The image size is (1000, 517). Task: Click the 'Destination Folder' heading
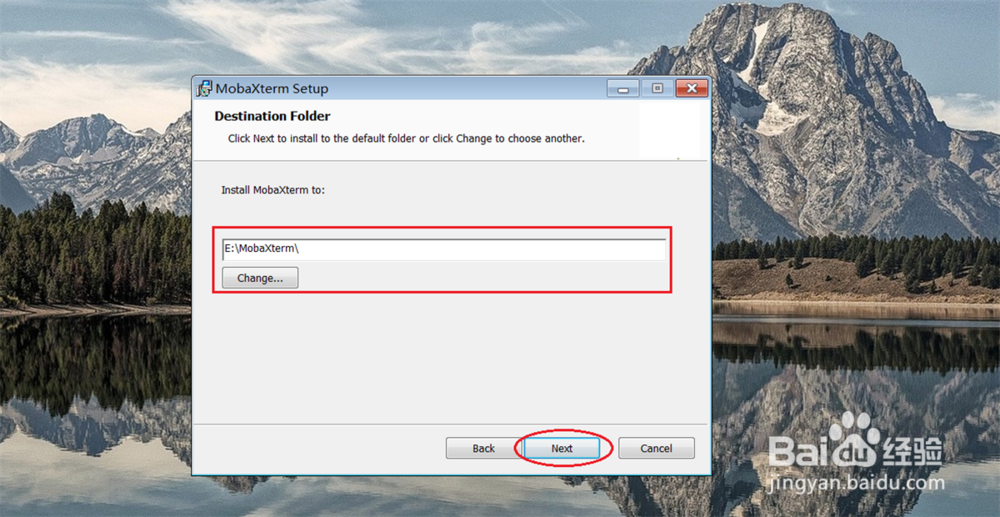tap(272, 116)
